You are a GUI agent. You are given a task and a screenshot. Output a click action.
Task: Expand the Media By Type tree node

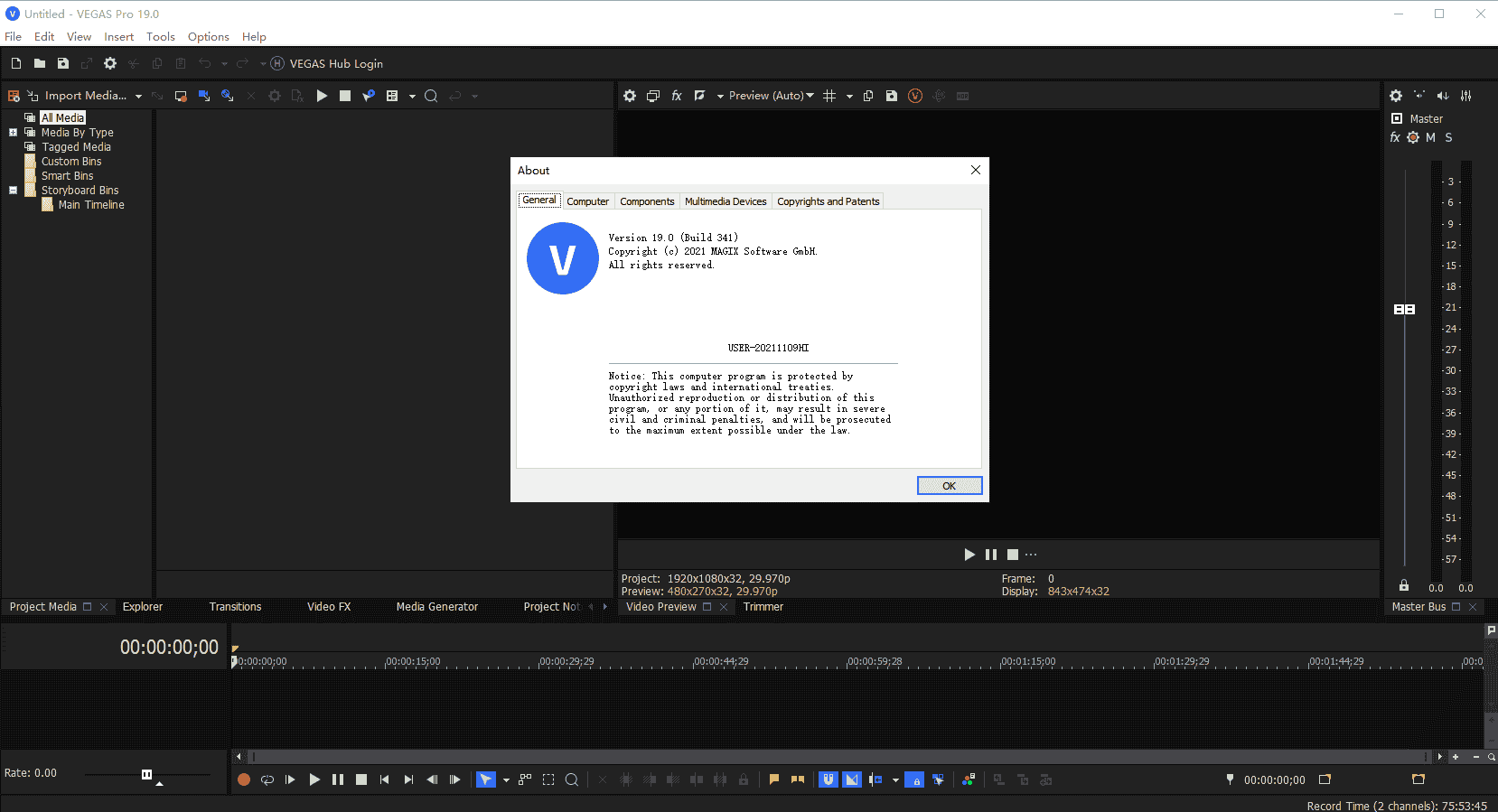(13, 133)
